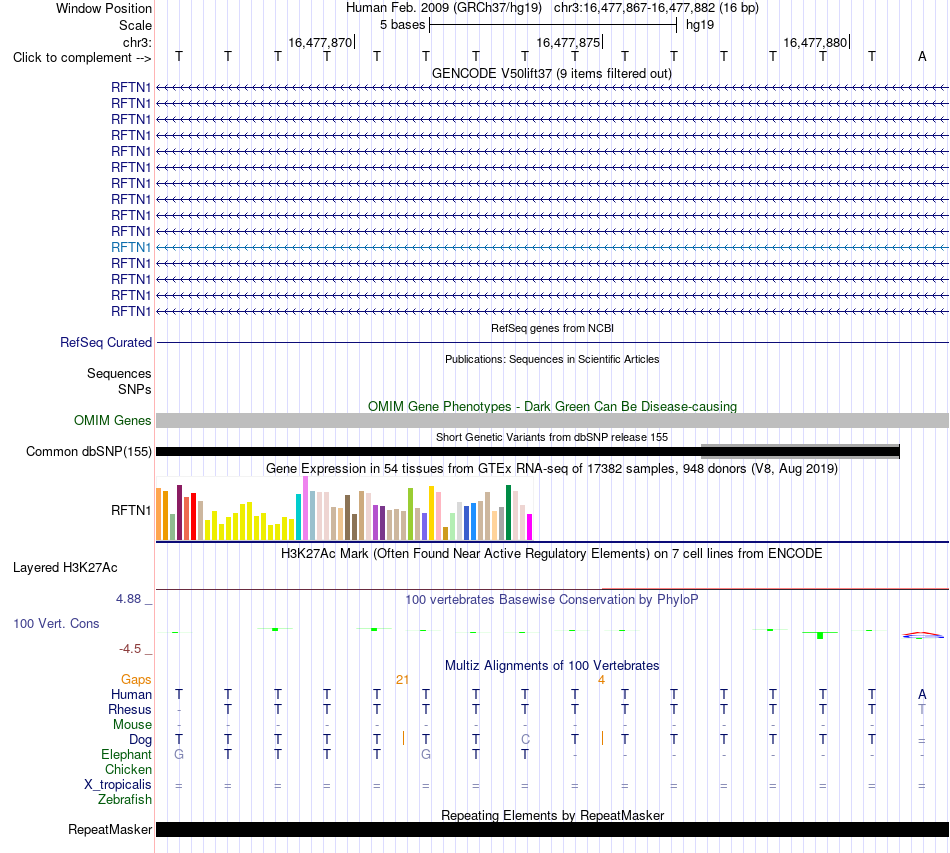Image resolution: width=950 pixels, height=853 pixels.
Task: Open 'Short Genetic Variants from dbSNP release 155'
Action: [x=552, y=437]
